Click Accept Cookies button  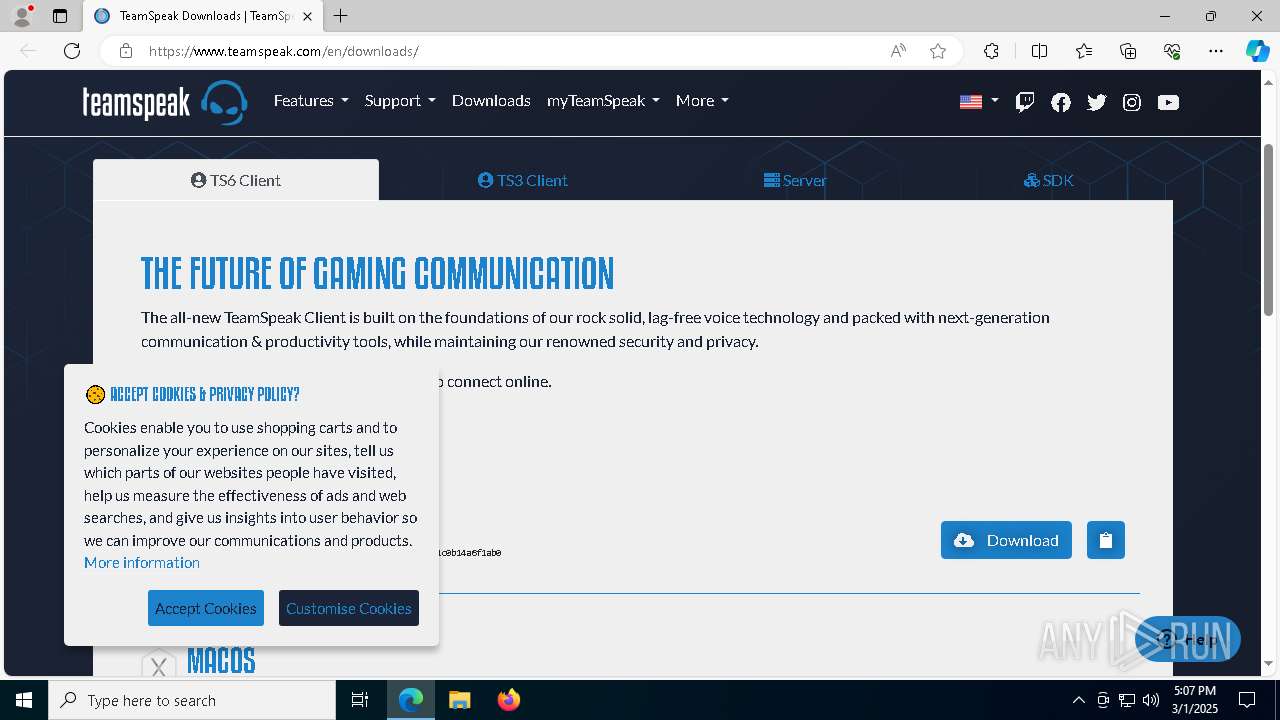coord(206,608)
